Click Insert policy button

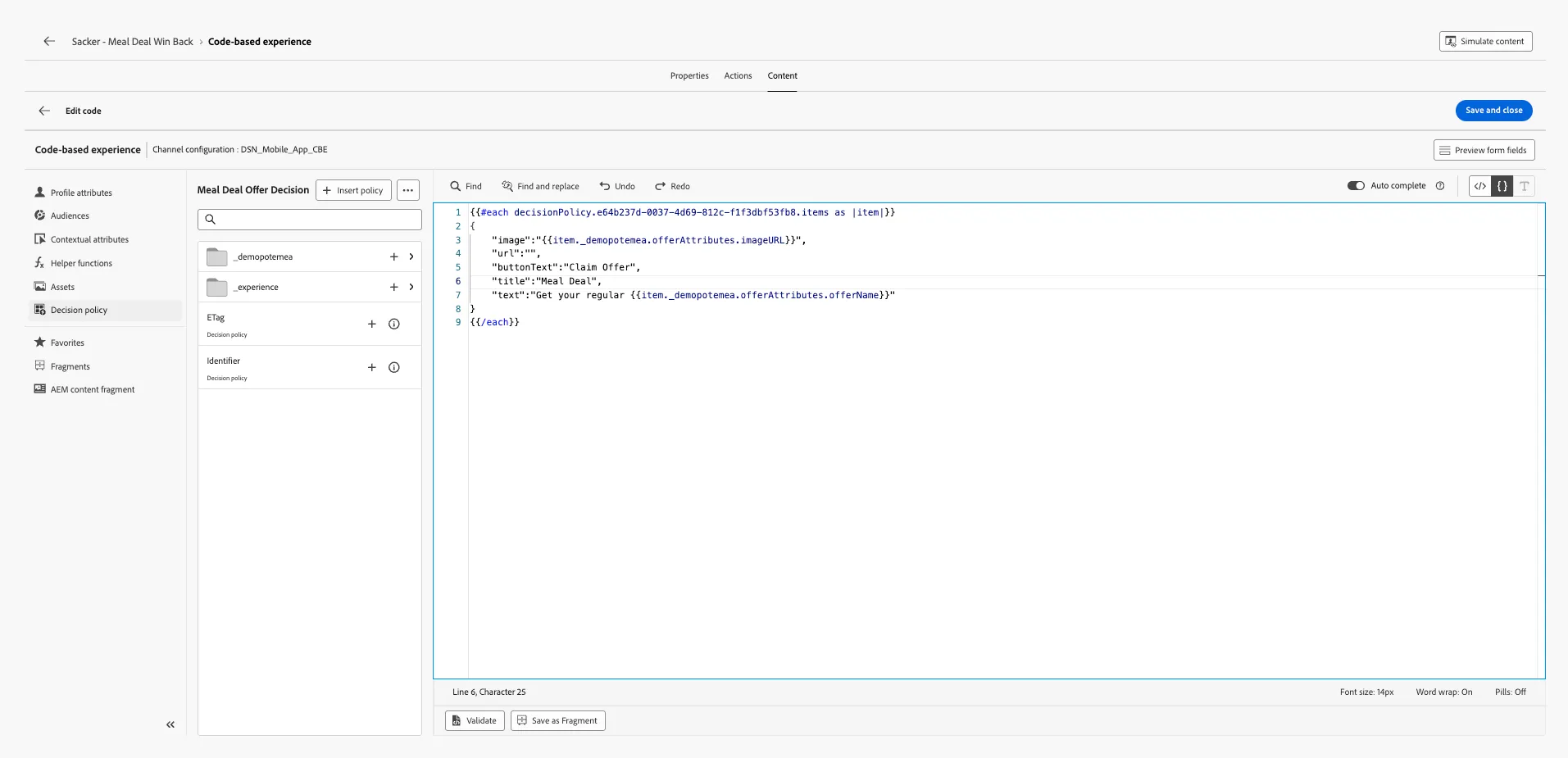click(353, 190)
